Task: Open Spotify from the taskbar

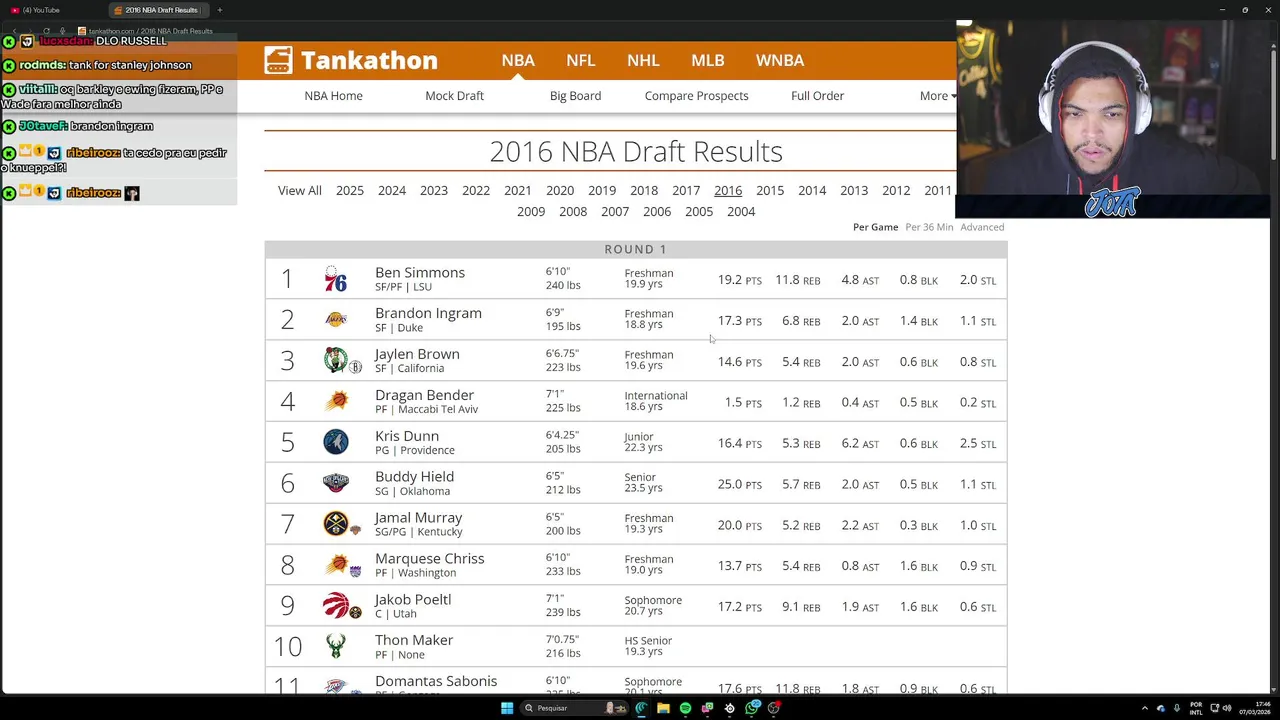Action: pyautogui.click(x=685, y=708)
